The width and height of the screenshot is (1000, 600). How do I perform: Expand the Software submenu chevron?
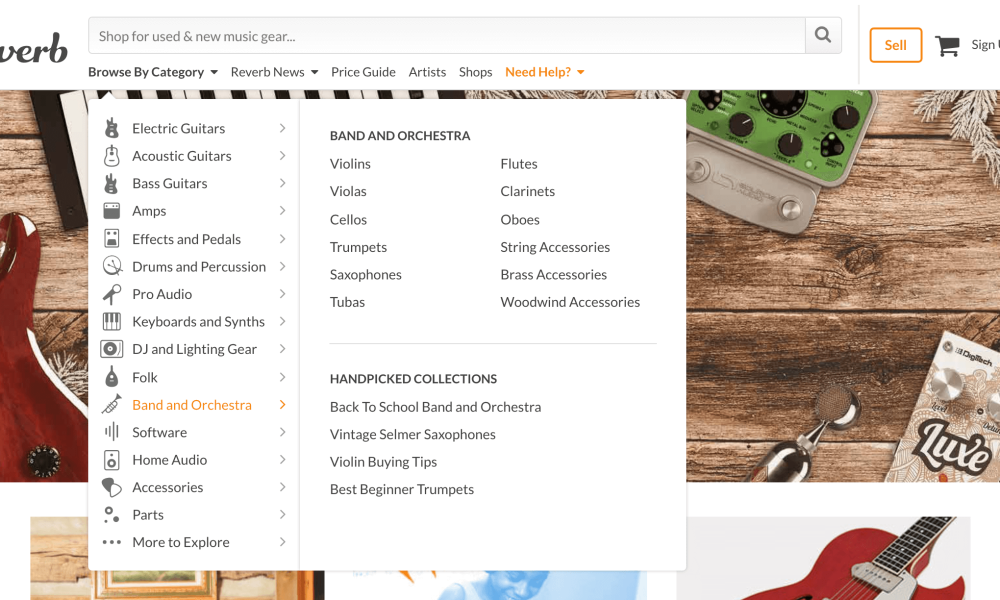pyautogui.click(x=283, y=432)
